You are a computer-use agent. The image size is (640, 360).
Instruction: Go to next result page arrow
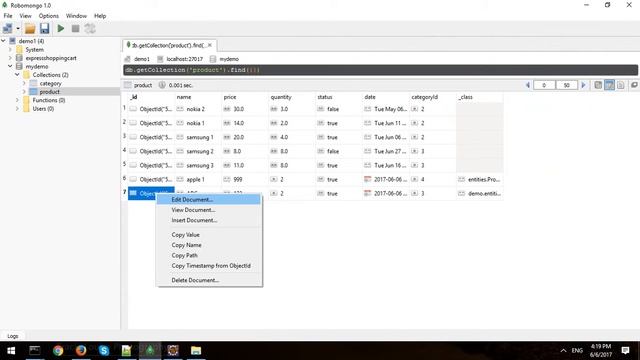point(583,85)
